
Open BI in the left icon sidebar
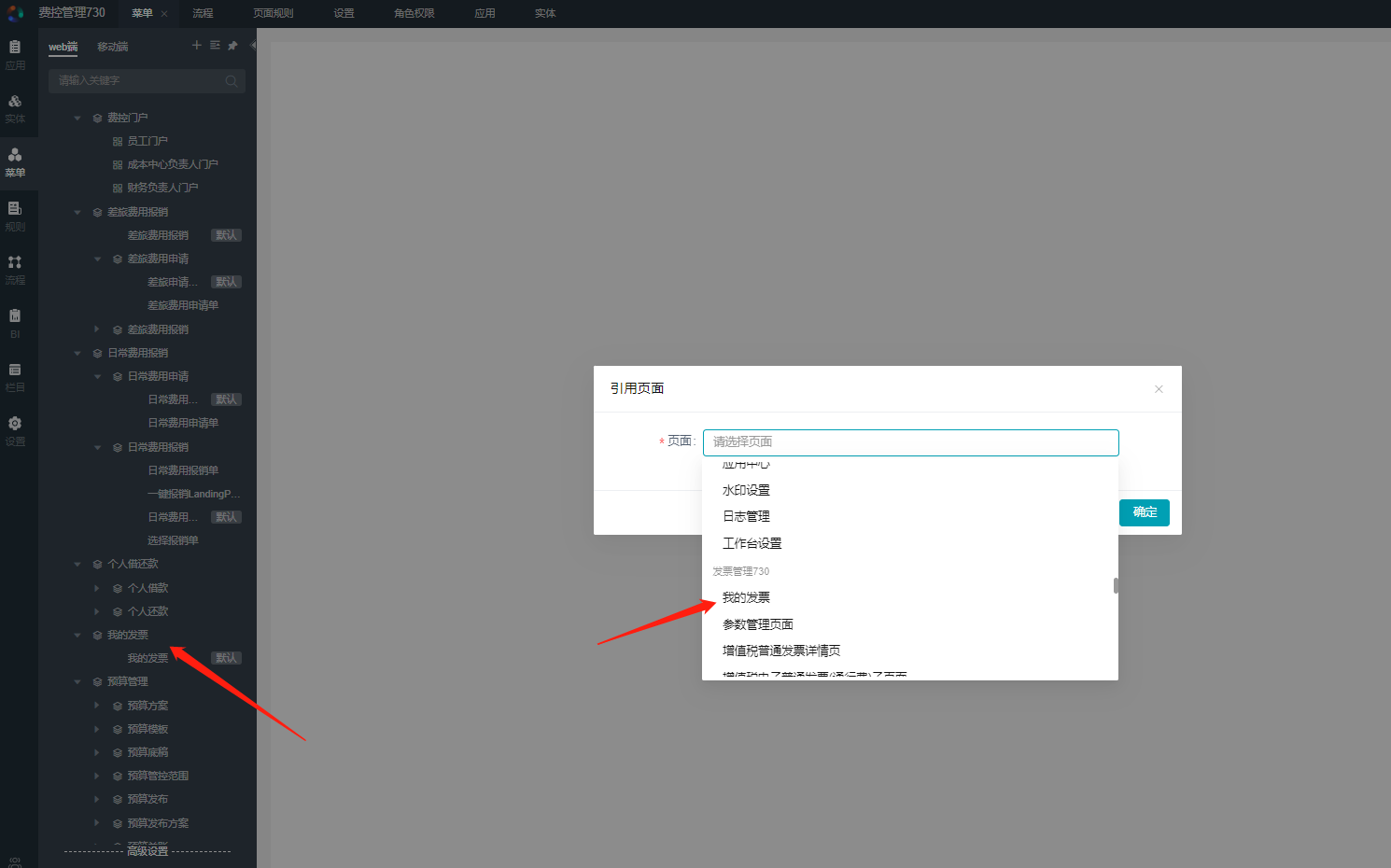15,323
